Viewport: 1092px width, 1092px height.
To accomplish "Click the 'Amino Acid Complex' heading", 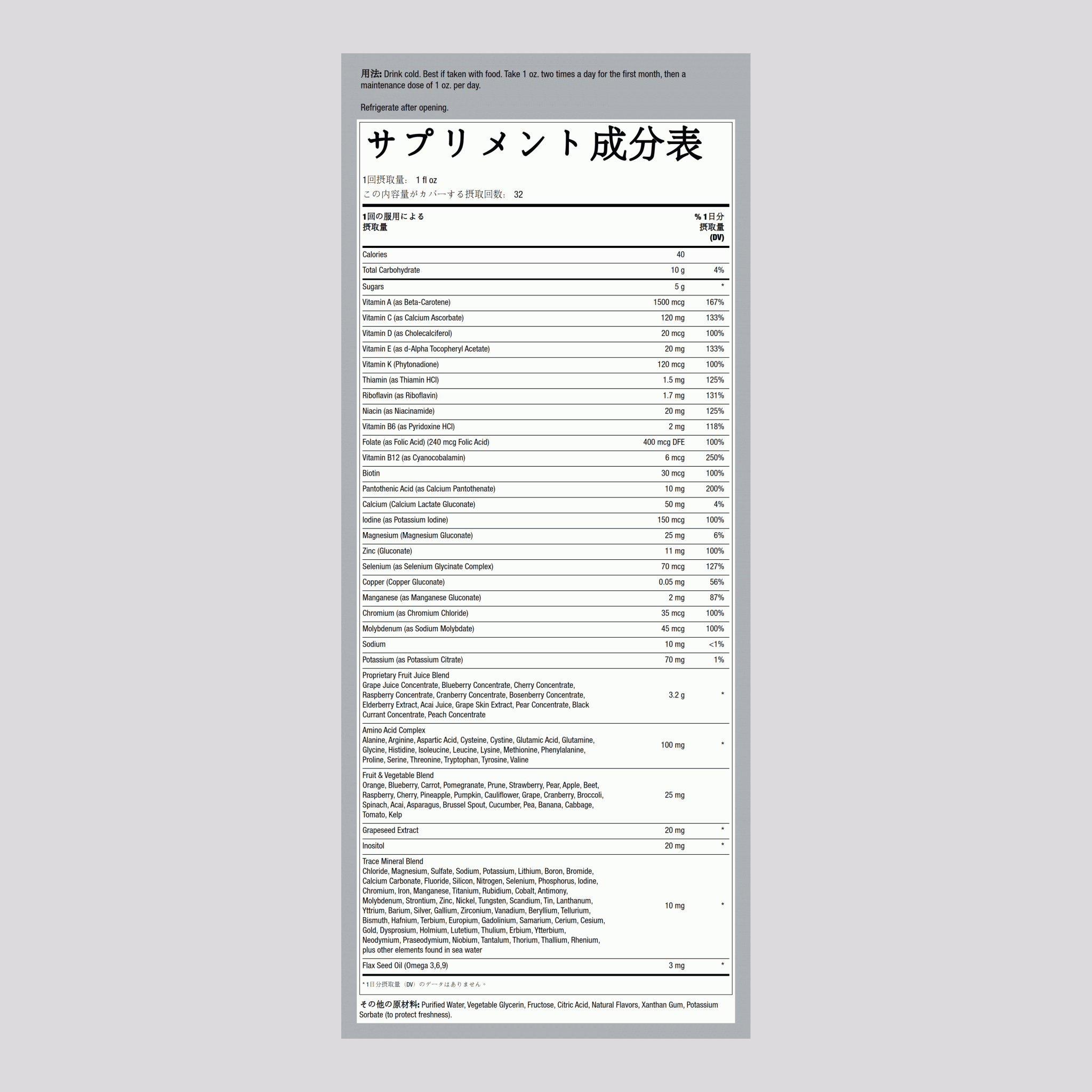I will click(394, 730).
